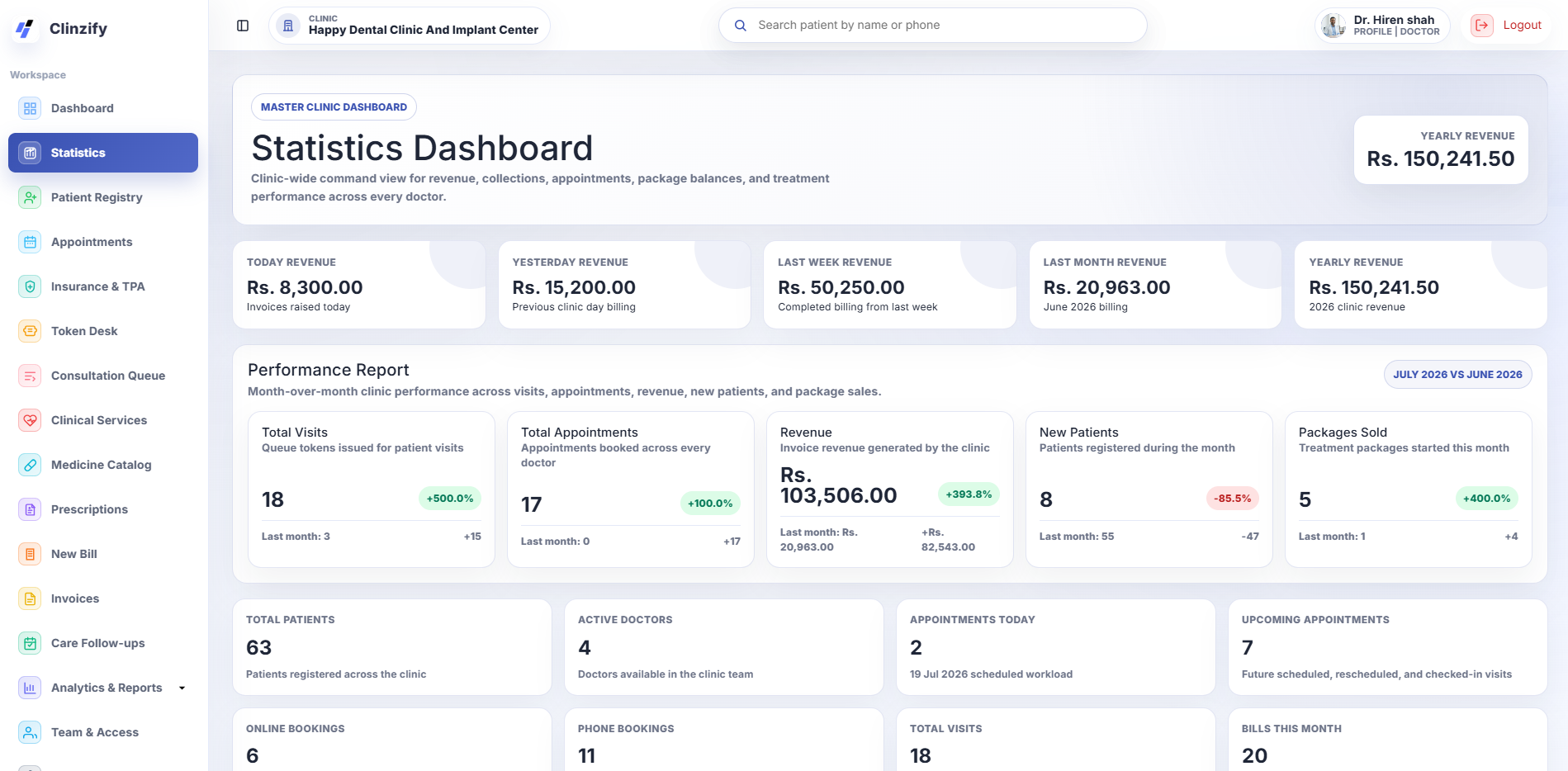Click the Analytics & Reports chart icon

[30, 688]
